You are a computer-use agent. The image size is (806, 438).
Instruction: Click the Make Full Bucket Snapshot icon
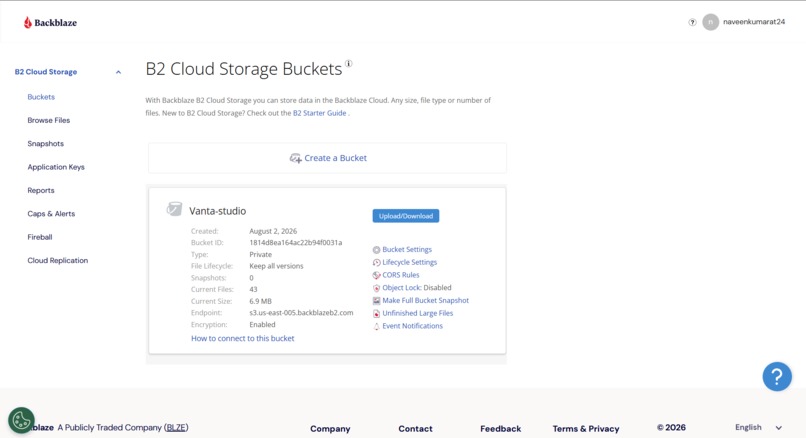(x=376, y=301)
